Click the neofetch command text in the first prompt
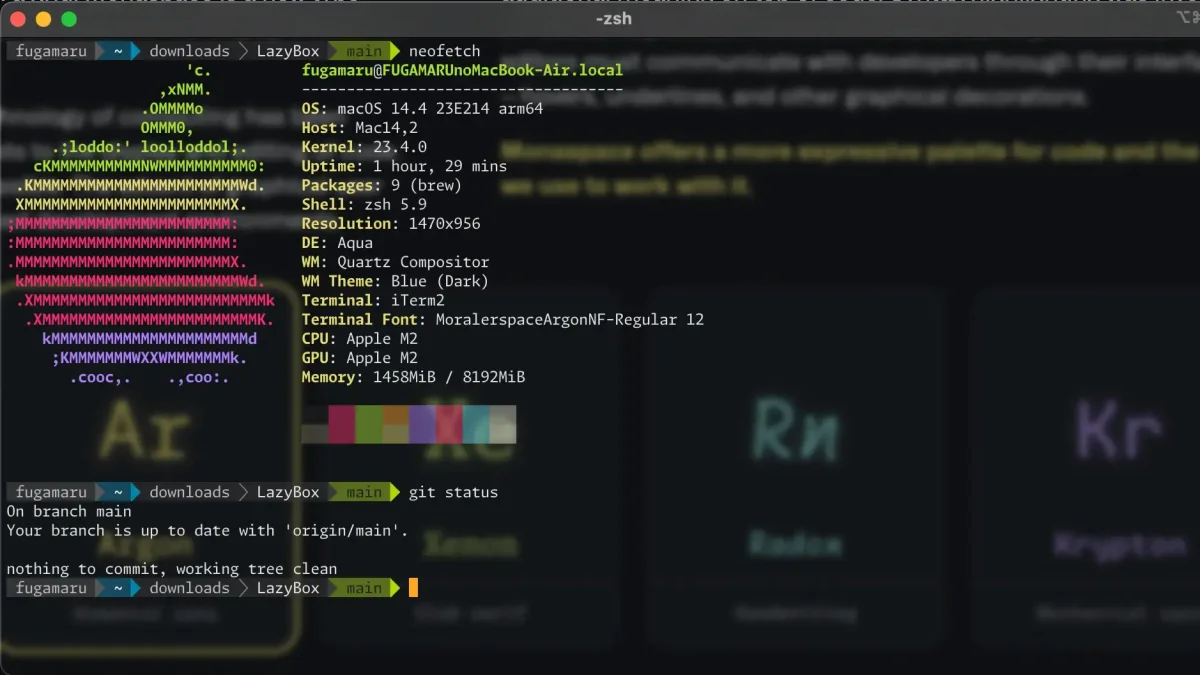The height and width of the screenshot is (675, 1200). click(x=444, y=50)
